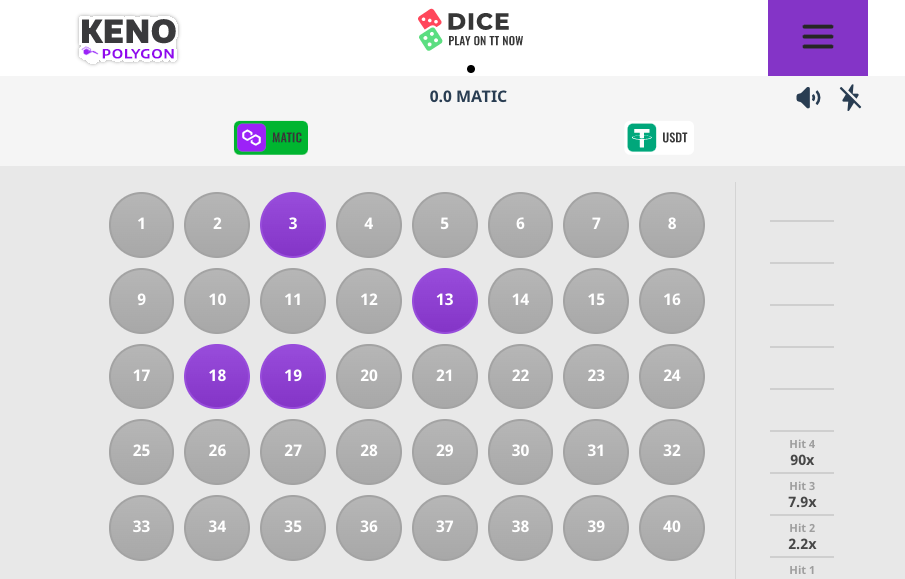This screenshot has height=579, width=905.
Task: Open the hamburger menu
Action: [x=817, y=38]
